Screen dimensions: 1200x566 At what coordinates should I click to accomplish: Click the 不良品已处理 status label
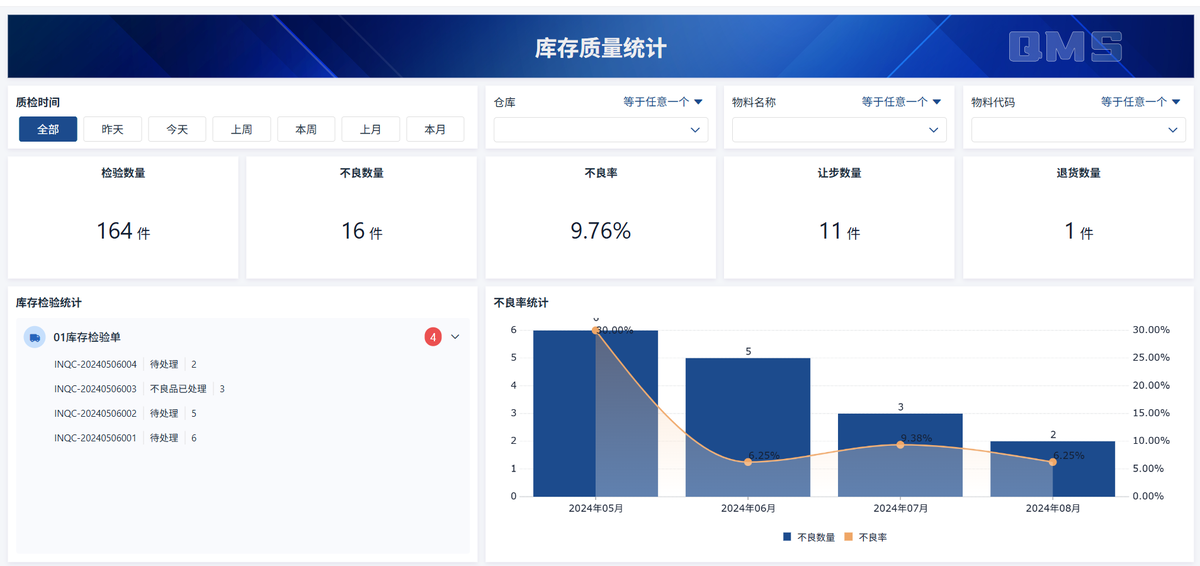coord(178,389)
